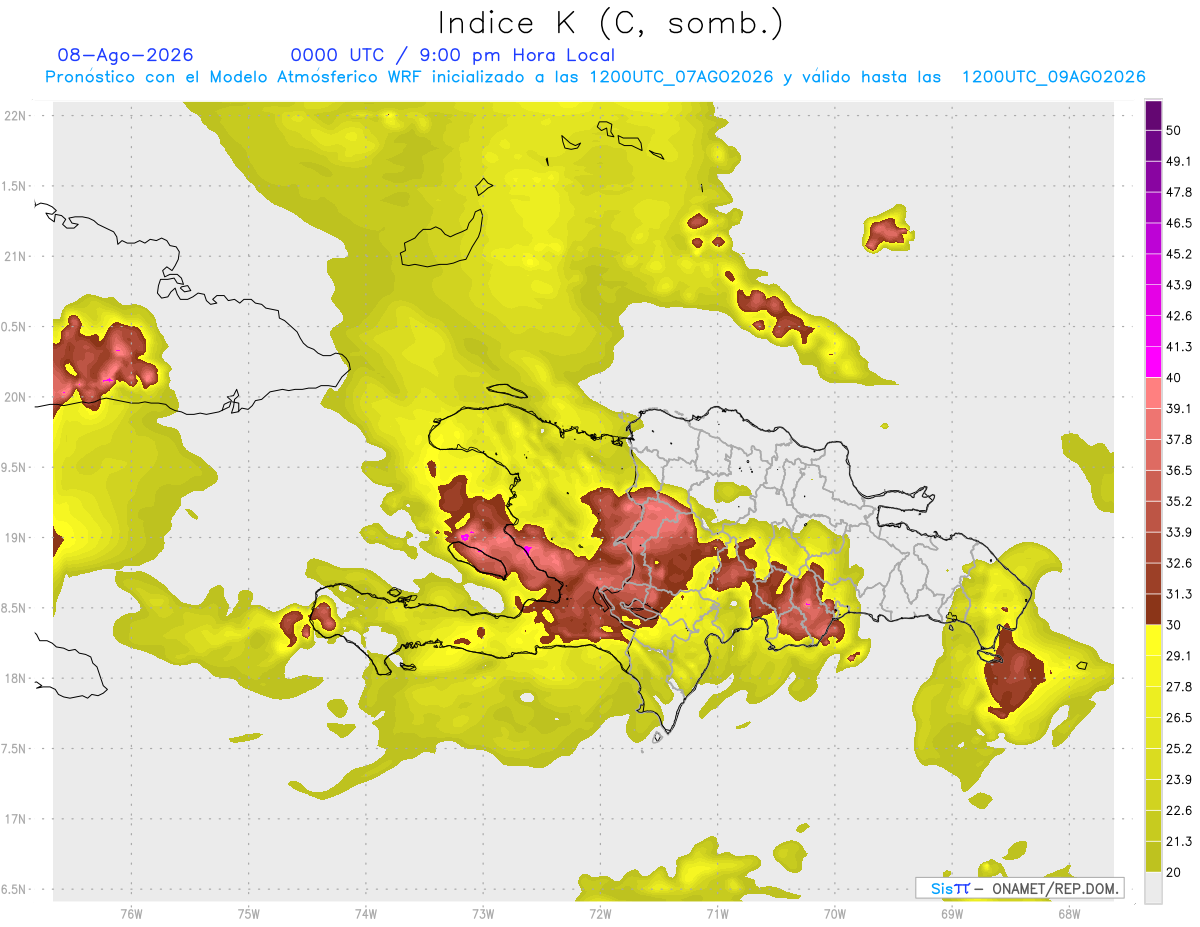Click the legend value "42.6"

(x=1178, y=316)
